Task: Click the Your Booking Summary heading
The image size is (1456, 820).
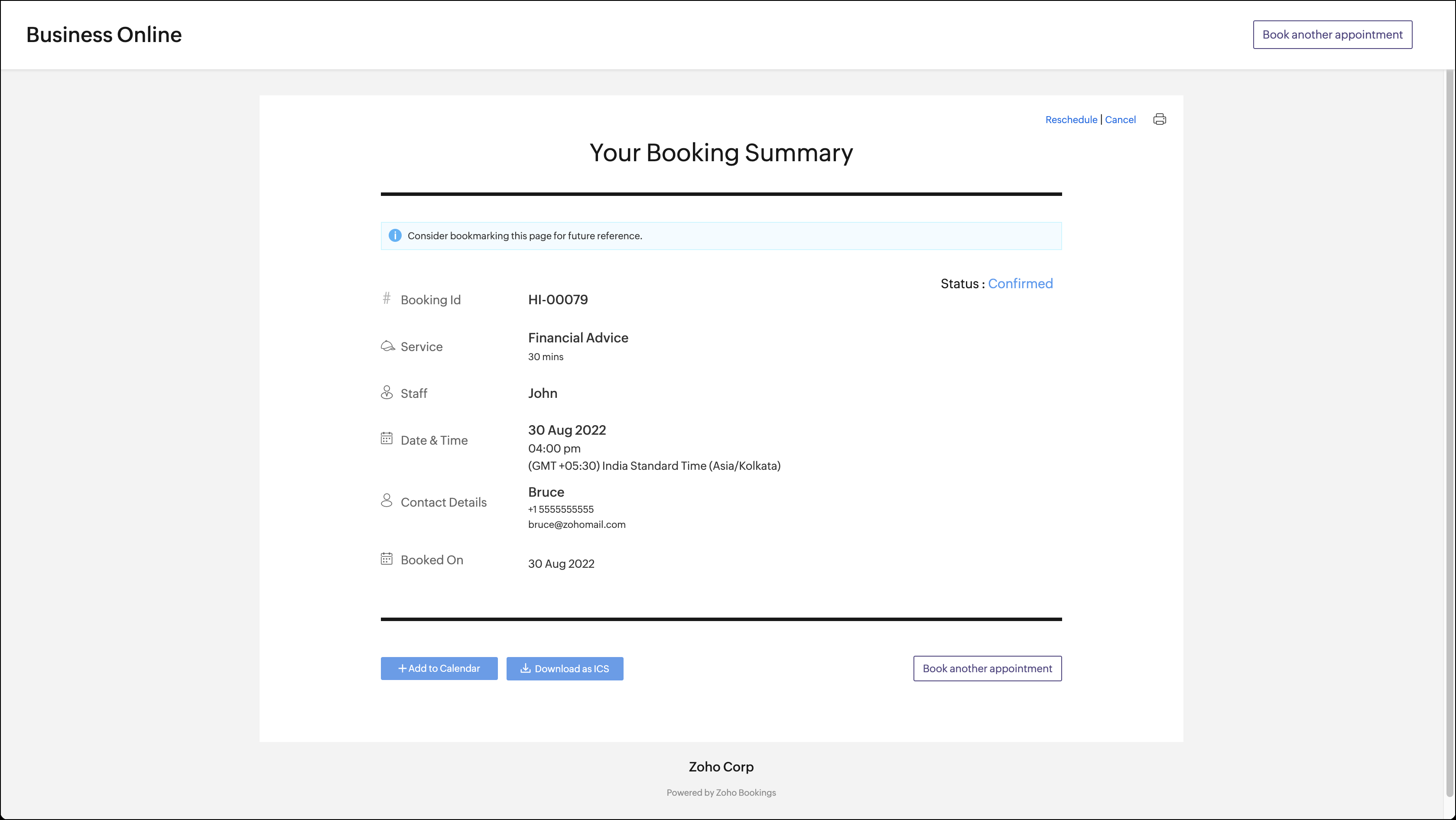Action: pos(721,153)
